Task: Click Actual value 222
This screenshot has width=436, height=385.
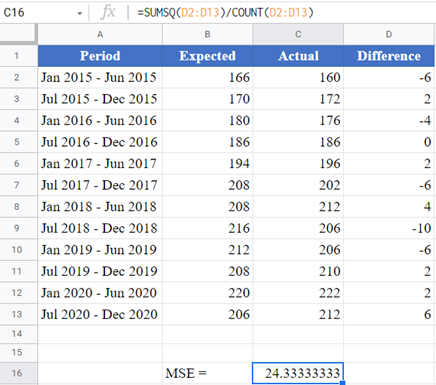Action: 298,293
